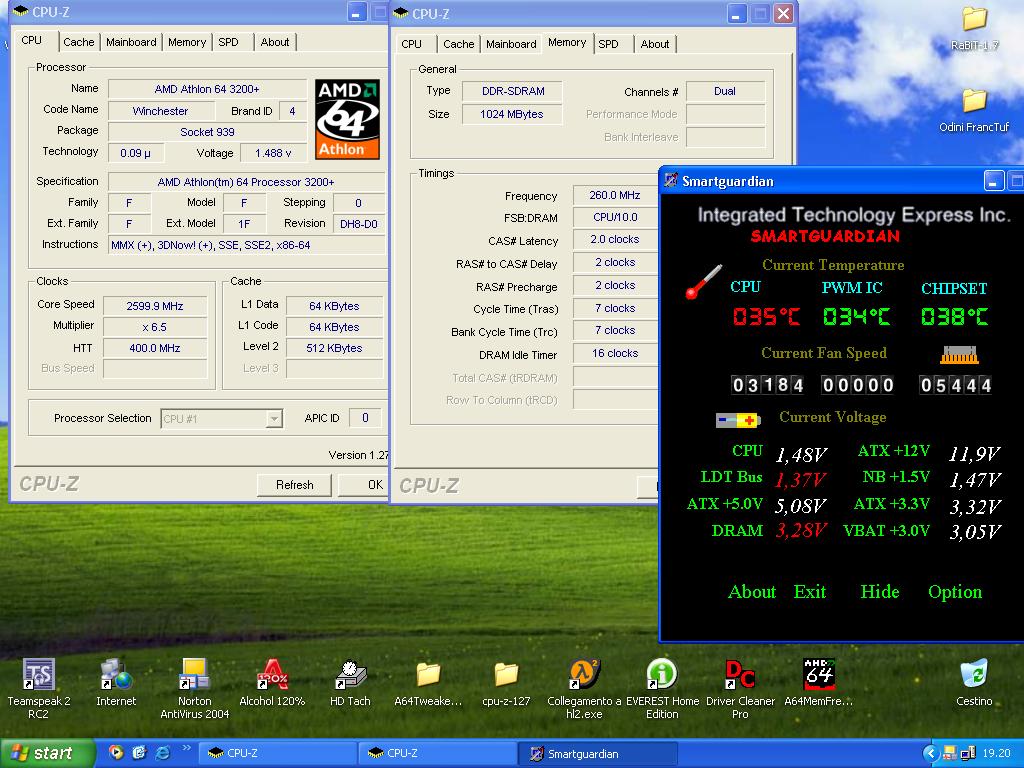Open Mainboard tab in the Memory tab window

click(511, 44)
